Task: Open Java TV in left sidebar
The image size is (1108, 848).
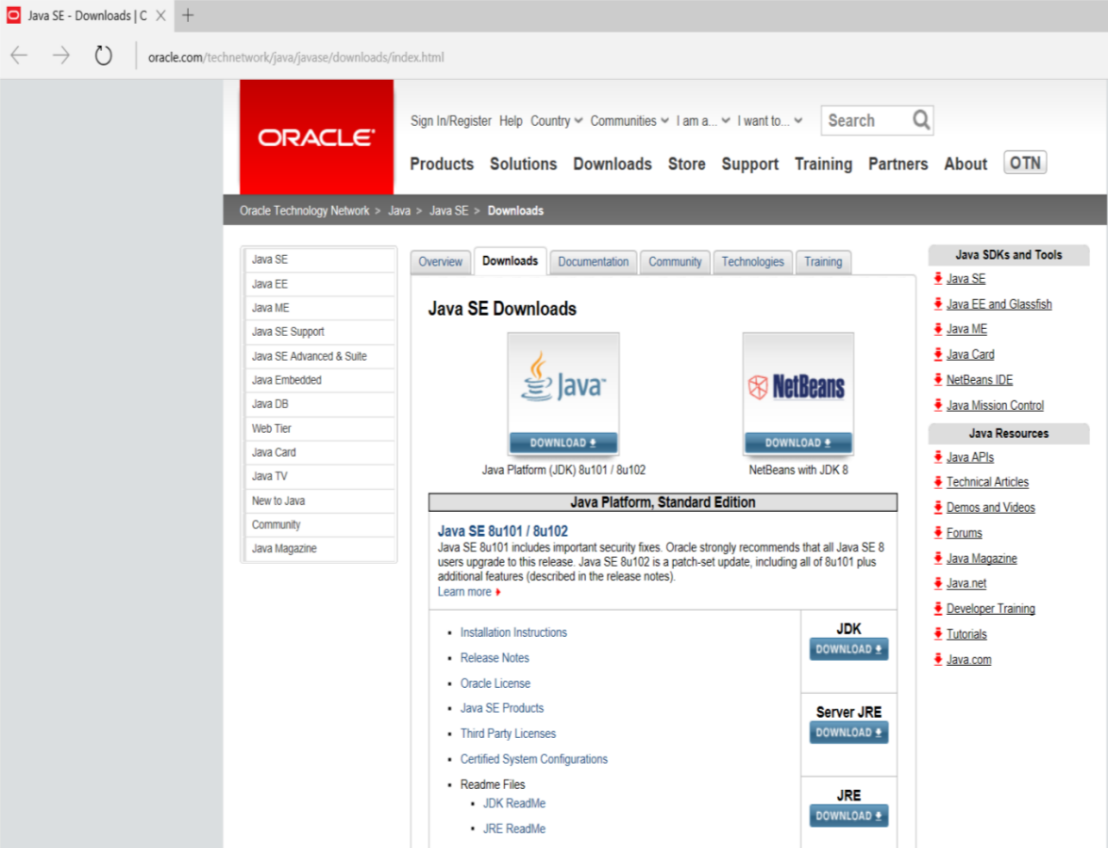Action: (x=319, y=476)
